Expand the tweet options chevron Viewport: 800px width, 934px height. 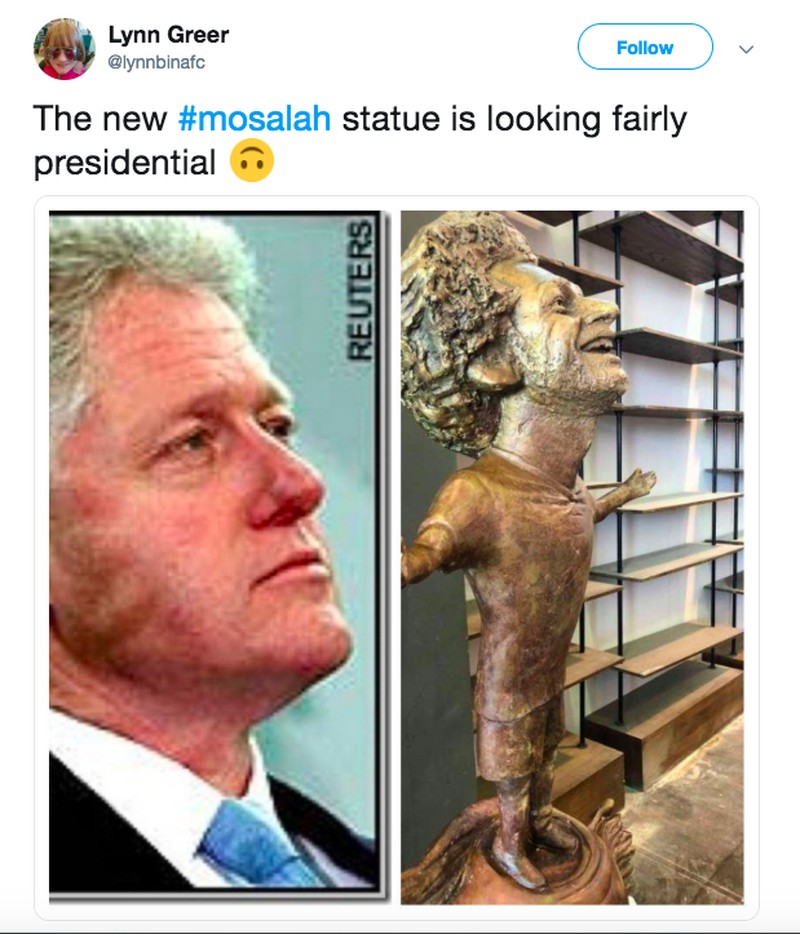(x=746, y=49)
